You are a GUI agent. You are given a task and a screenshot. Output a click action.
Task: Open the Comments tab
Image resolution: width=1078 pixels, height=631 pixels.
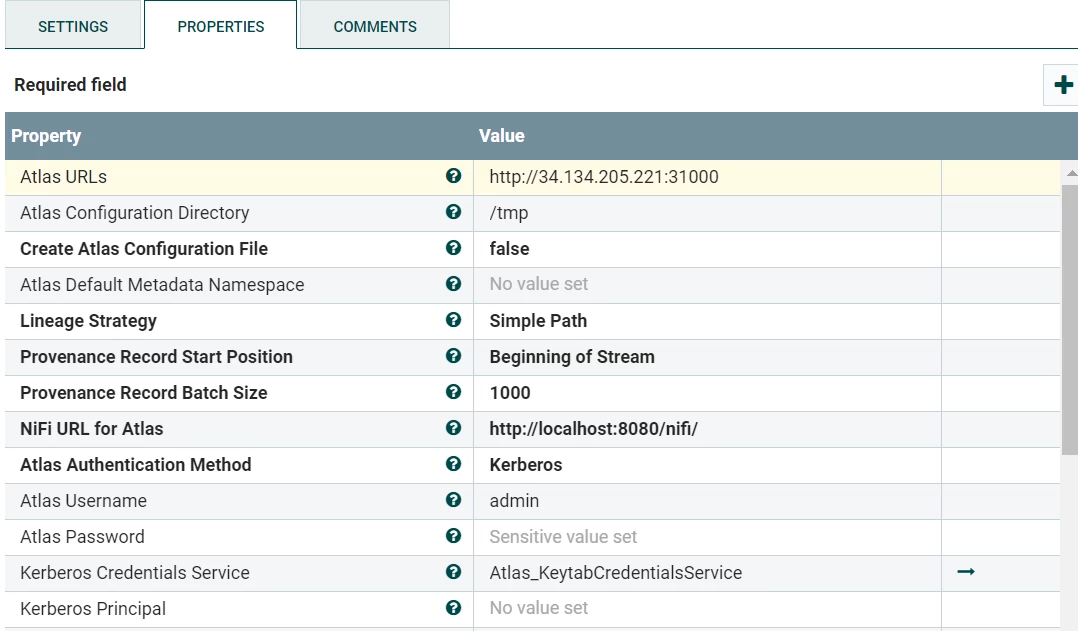(375, 26)
